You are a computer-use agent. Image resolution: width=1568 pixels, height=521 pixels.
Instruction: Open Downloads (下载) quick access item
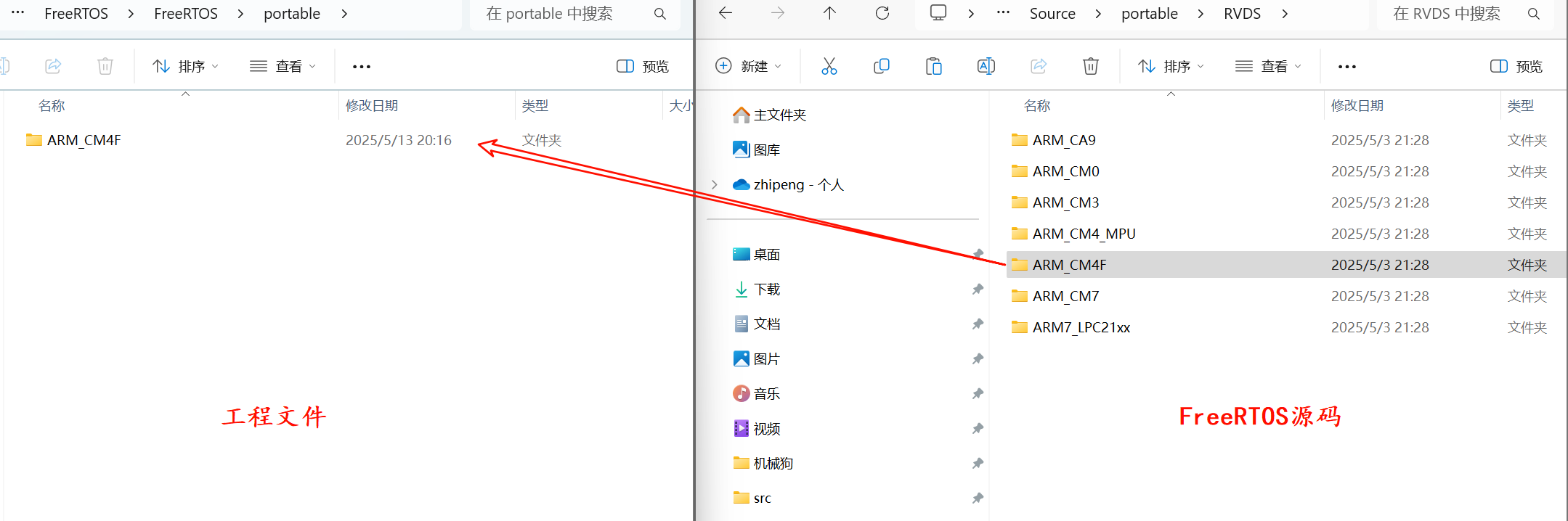[767, 289]
